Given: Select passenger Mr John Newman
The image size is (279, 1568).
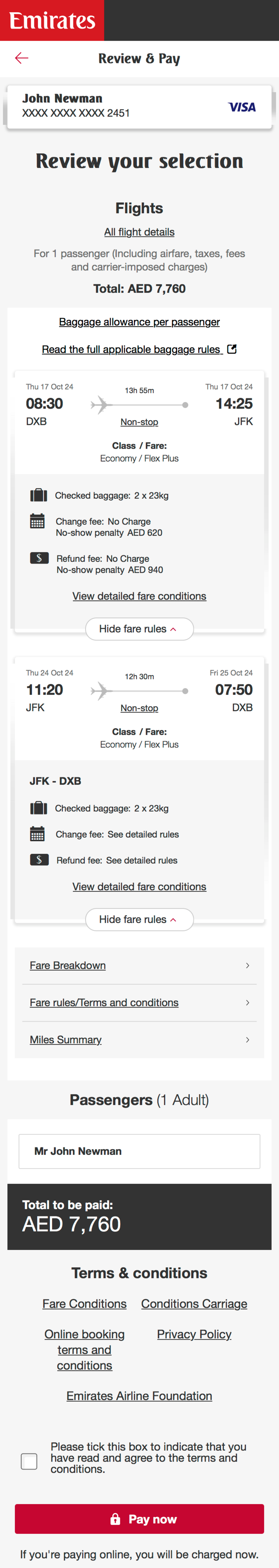Looking at the screenshot, I should click(139, 1150).
